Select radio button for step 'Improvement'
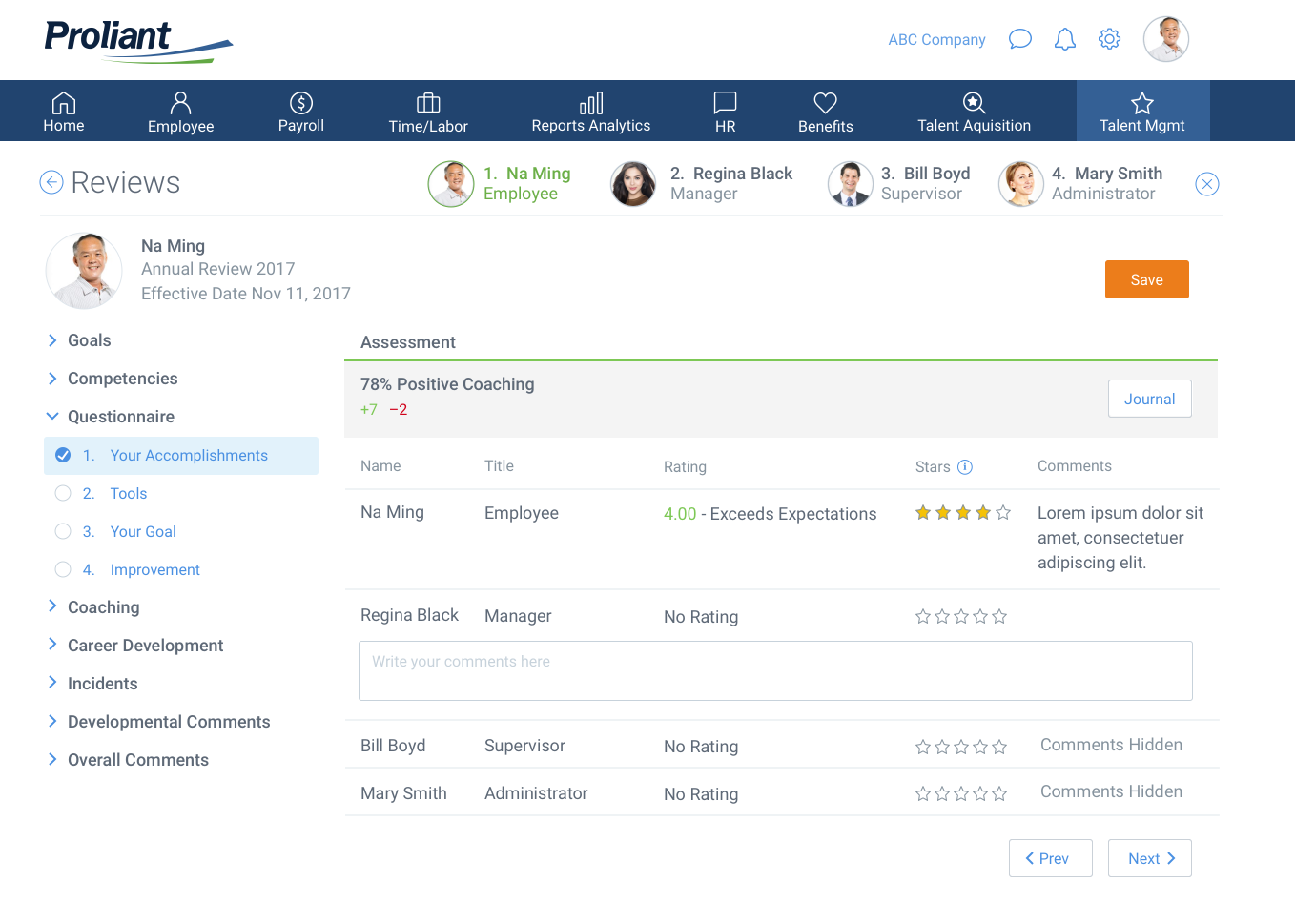Image resolution: width=1295 pixels, height=924 pixels. tap(63, 569)
